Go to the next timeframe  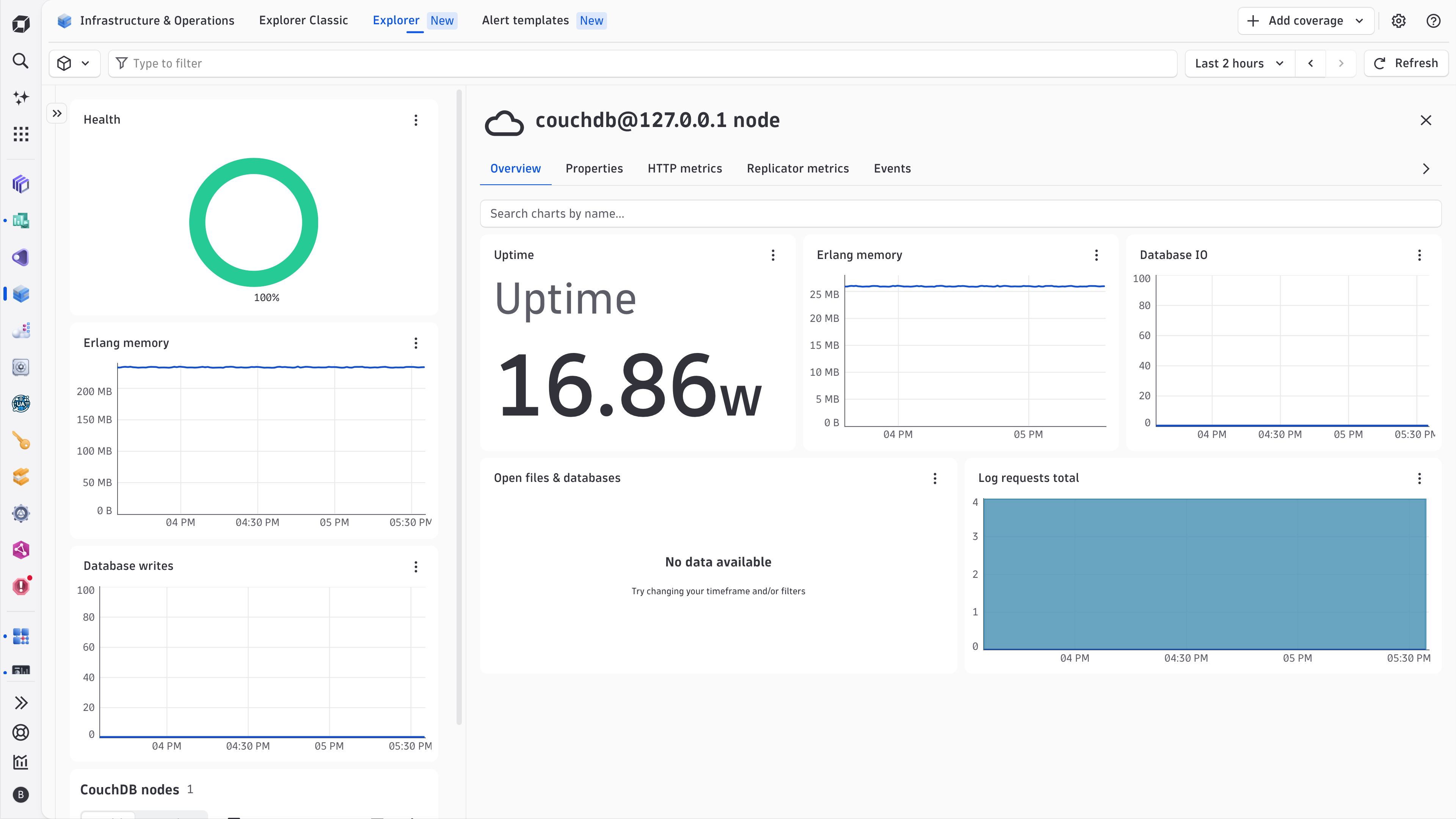[x=1341, y=63]
